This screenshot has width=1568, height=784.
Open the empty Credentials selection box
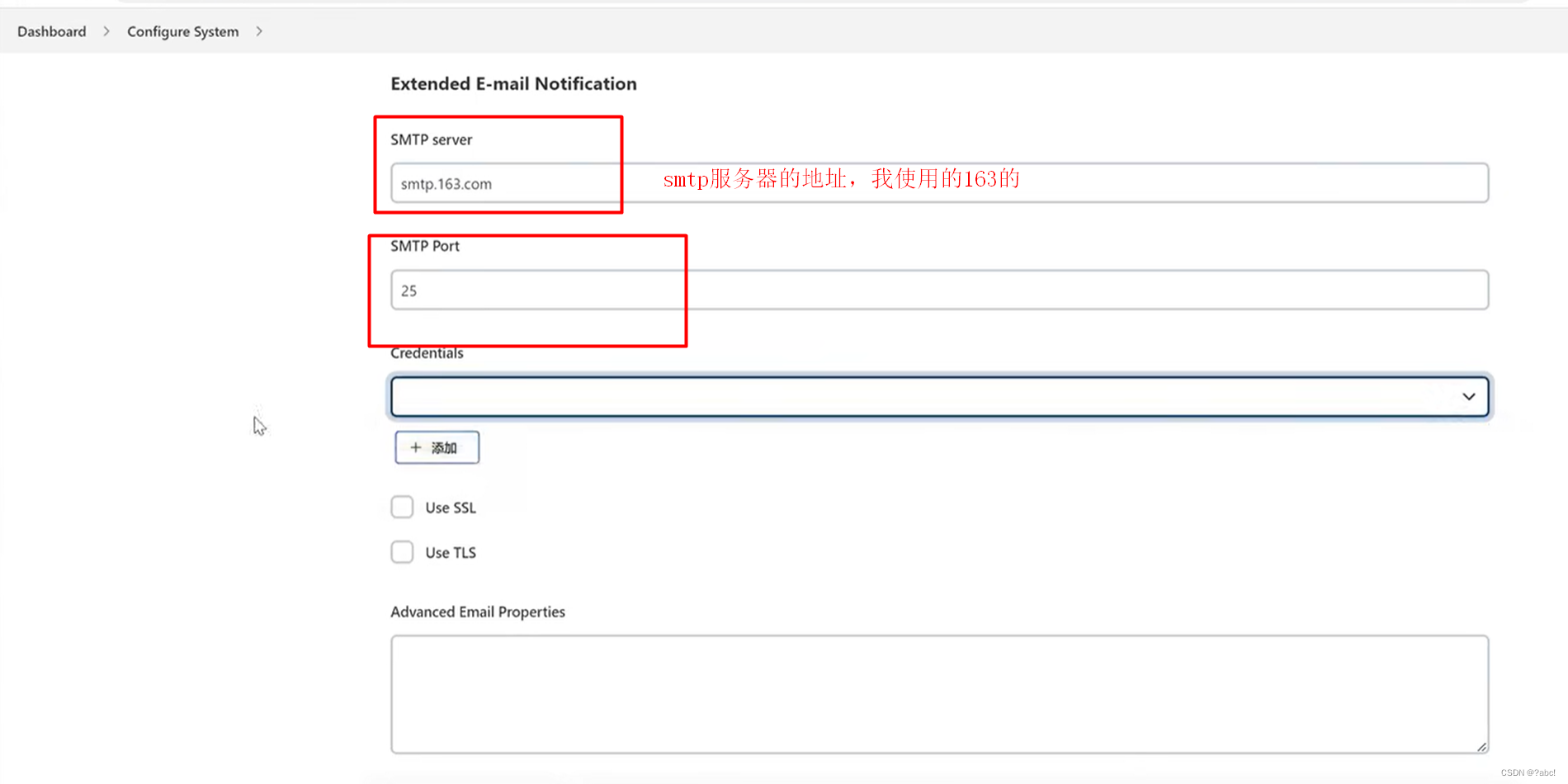908,396
